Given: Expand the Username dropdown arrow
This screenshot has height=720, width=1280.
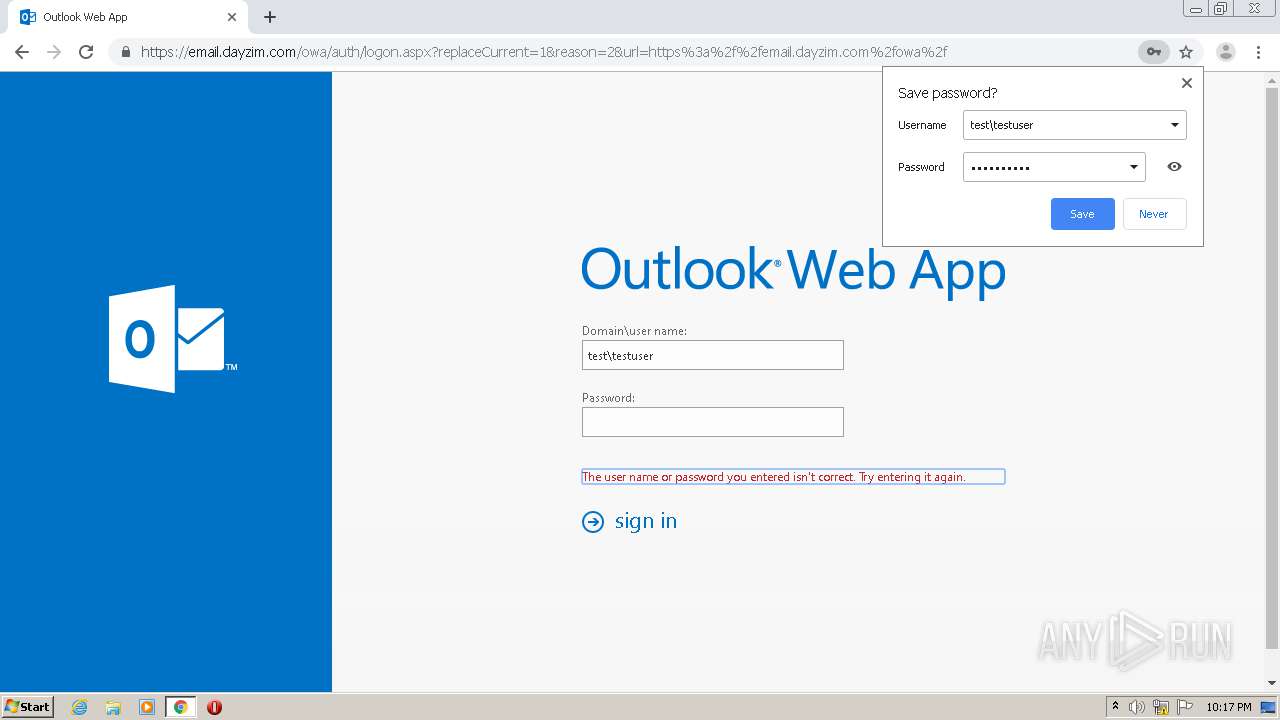Looking at the screenshot, I should click(1175, 125).
